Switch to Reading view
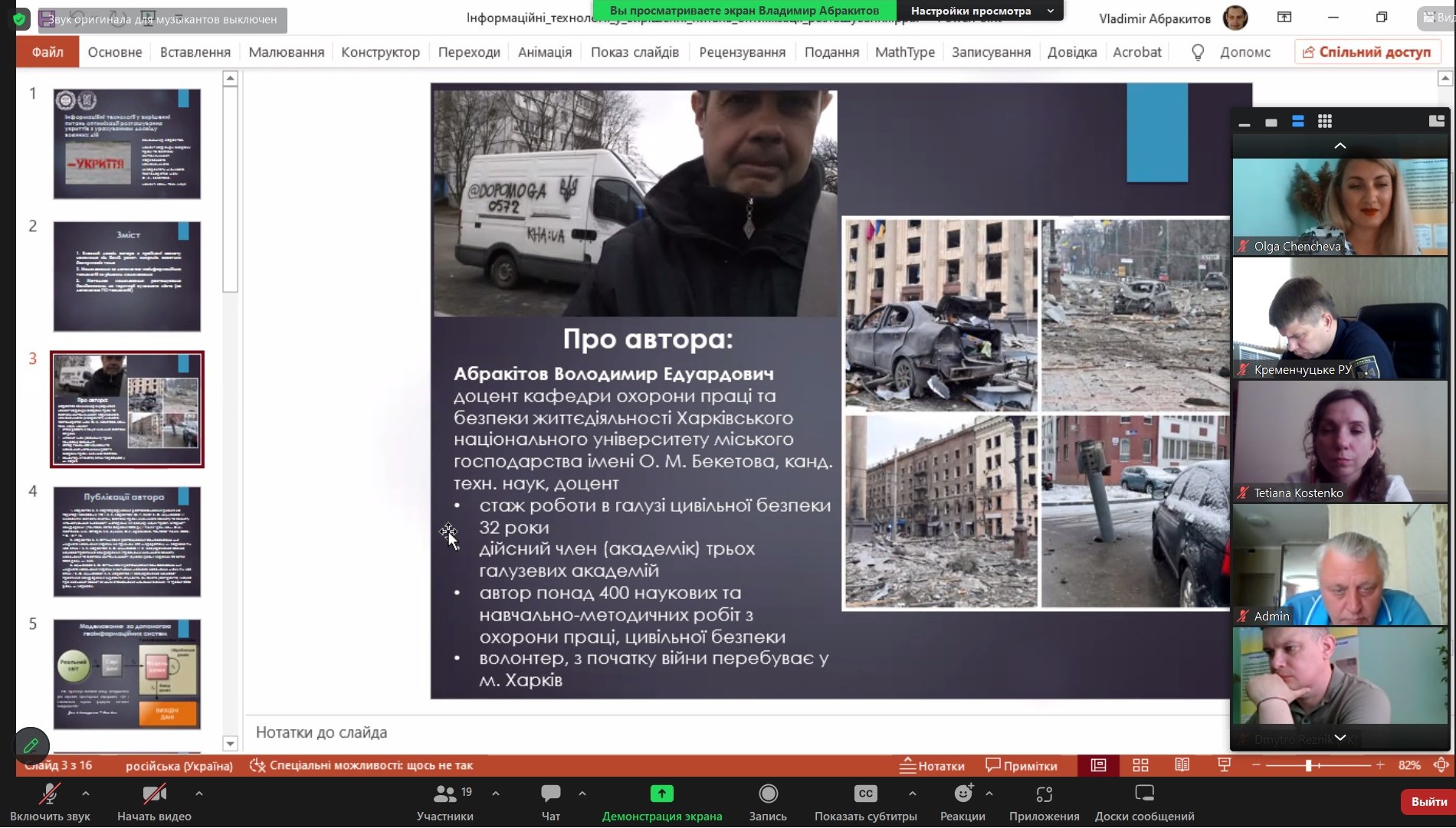Screen dimensions: 1456x828 pyautogui.click(x=1182, y=765)
